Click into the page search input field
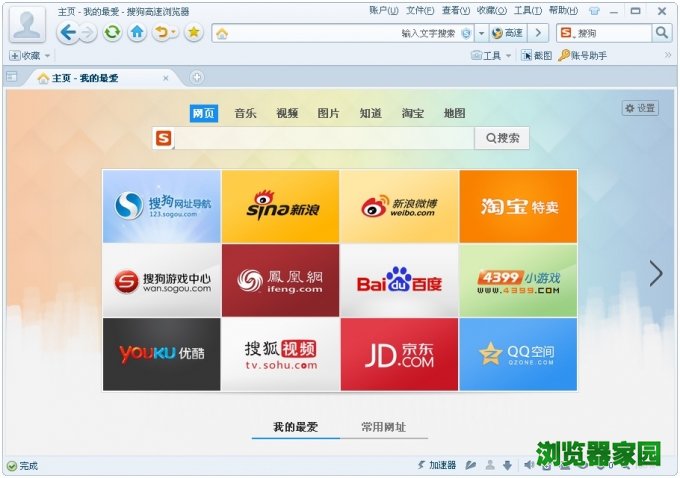 pyautogui.click(x=324, y=138)
